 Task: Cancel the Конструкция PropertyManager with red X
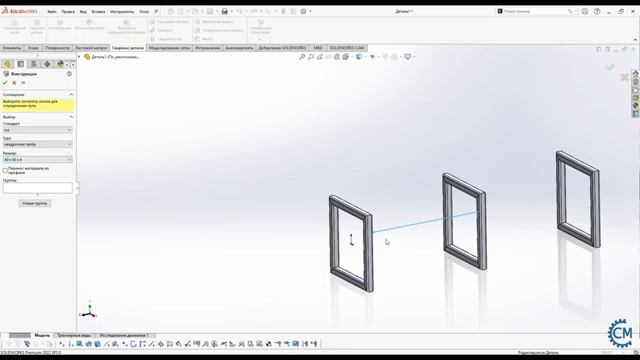[x=14, y=83]
